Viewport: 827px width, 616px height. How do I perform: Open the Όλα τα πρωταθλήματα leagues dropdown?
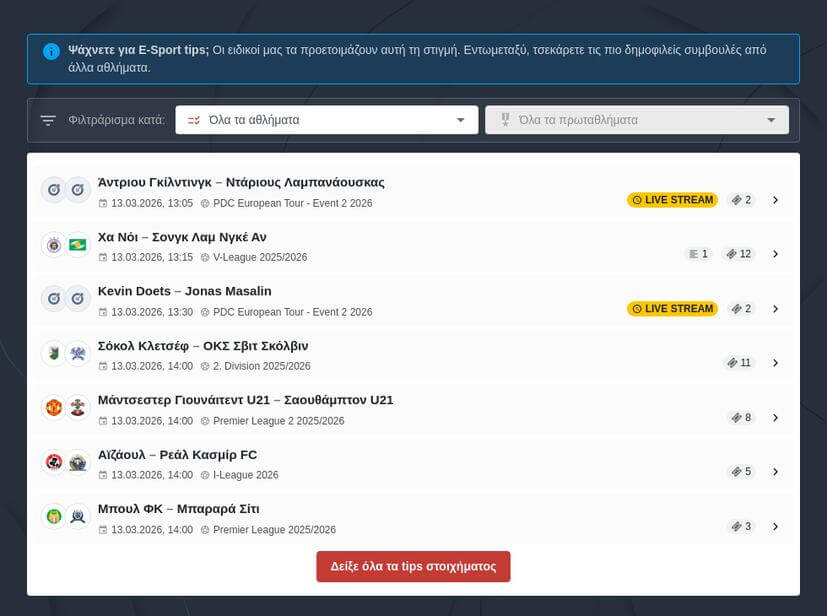tap(636, 120)
